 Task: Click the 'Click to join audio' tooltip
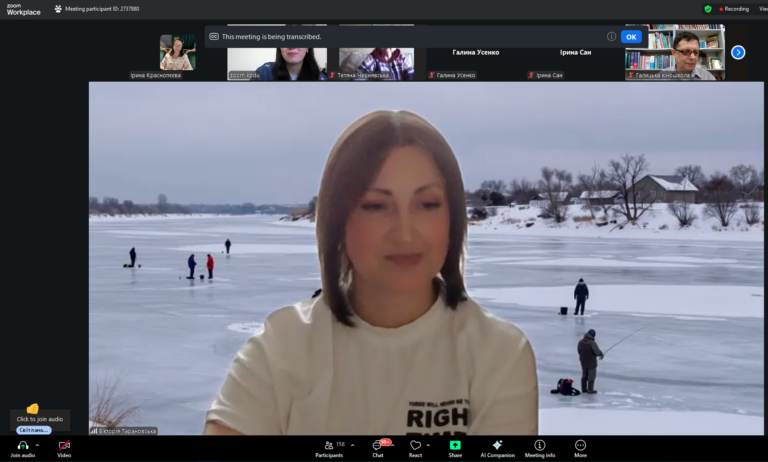(x=40, y=419)
